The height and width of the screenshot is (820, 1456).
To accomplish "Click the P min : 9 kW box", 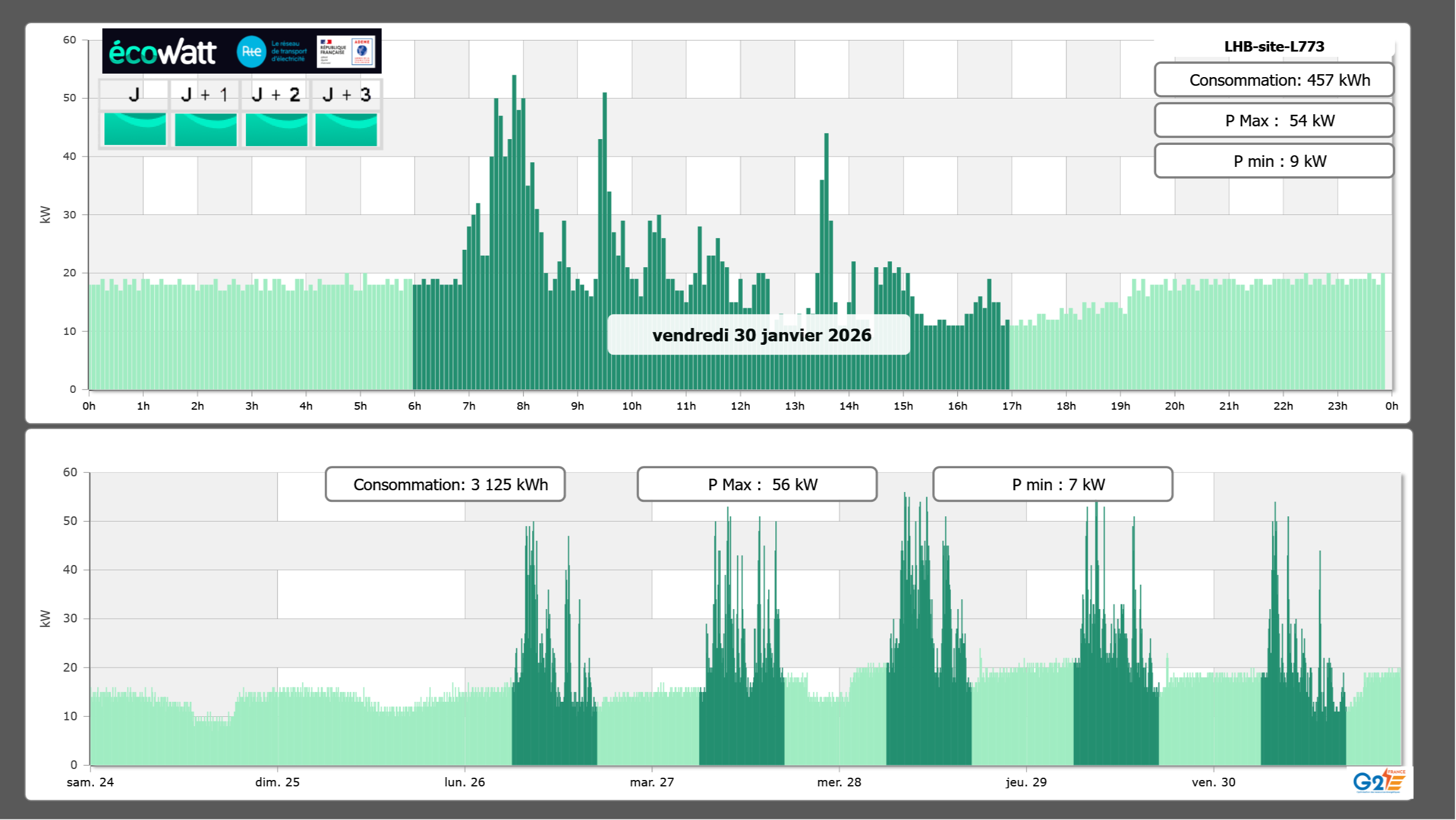I will (x=1274, y=161).
